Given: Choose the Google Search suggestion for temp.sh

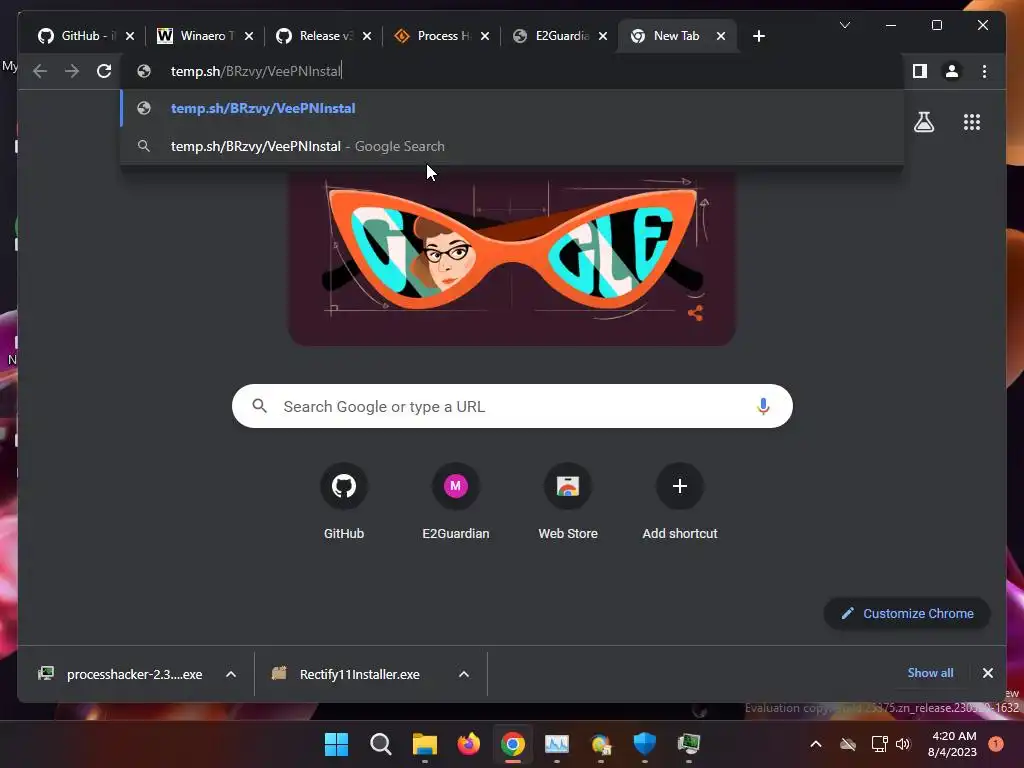Looking at the screenshot, I should (512, 146).
